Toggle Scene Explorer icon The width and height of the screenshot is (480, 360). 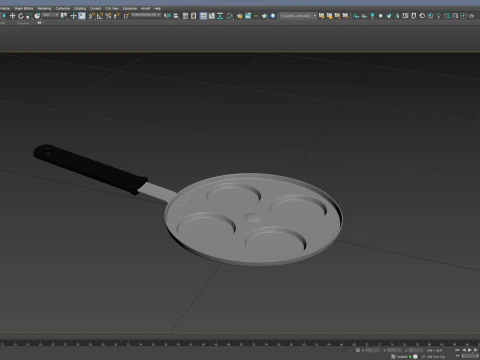pyautogui.click(x=185, y=16)
